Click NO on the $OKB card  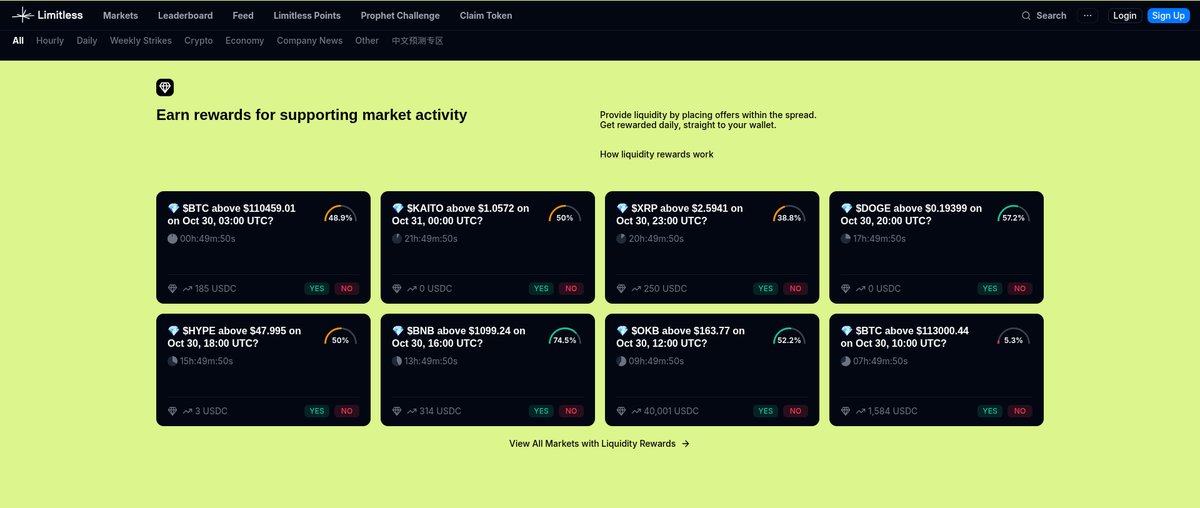point(795,411)
